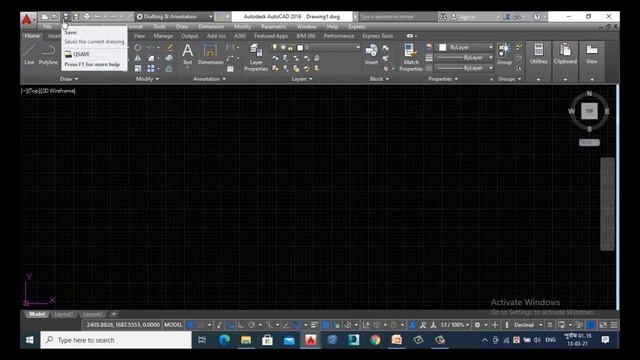
Task: Switch to the Manage ribbon tab
Action: pos(163,36)
